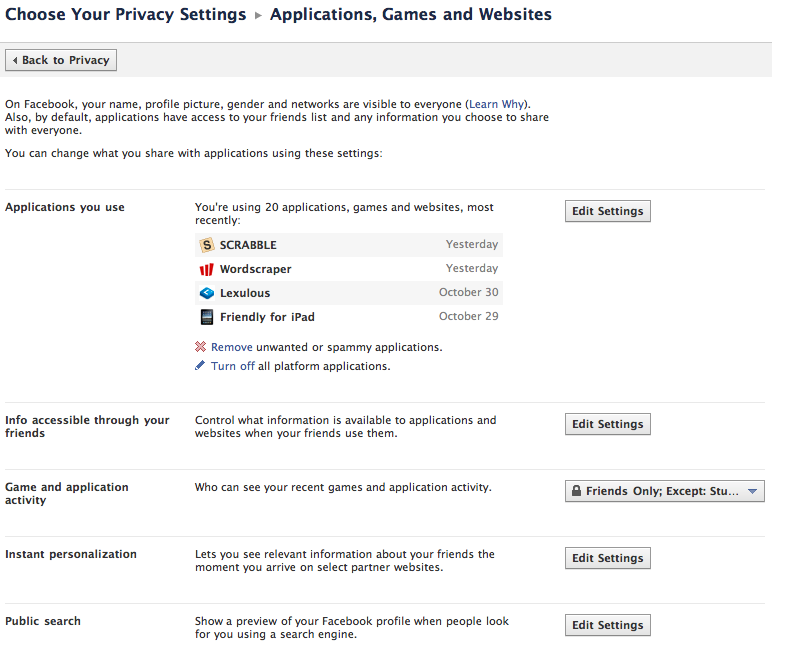Viewport: 794px width, 659px height.
Task: Click the blue Lexulous app icon
Action: pos(207,293)
